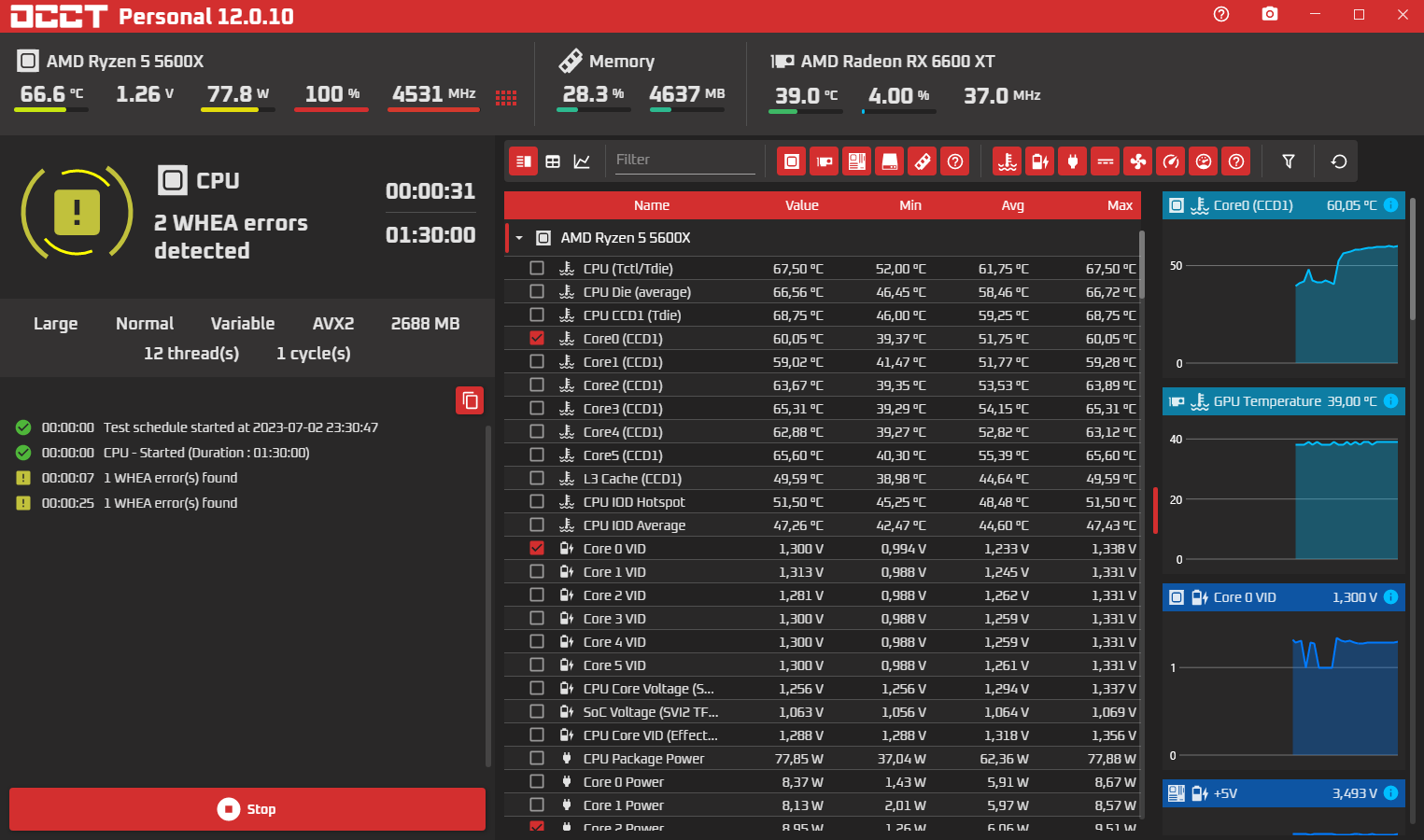Sort the table by Max column
This screenshot has height=840, width=1424.
point(1121,205)
